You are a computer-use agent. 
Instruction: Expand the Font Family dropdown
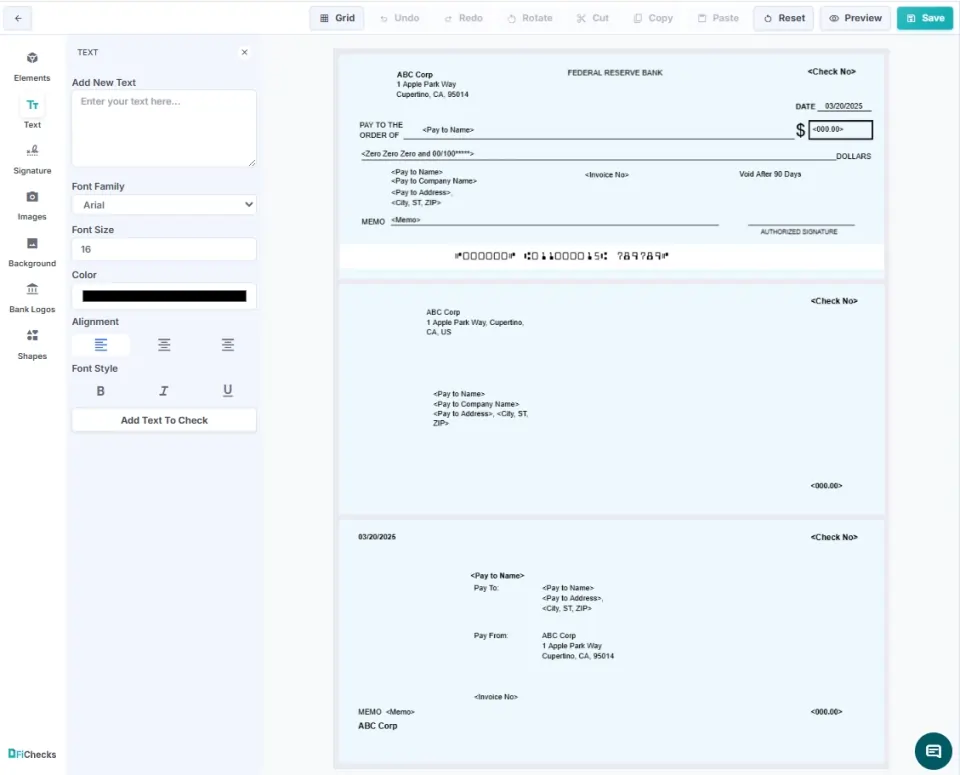(164, 205)
